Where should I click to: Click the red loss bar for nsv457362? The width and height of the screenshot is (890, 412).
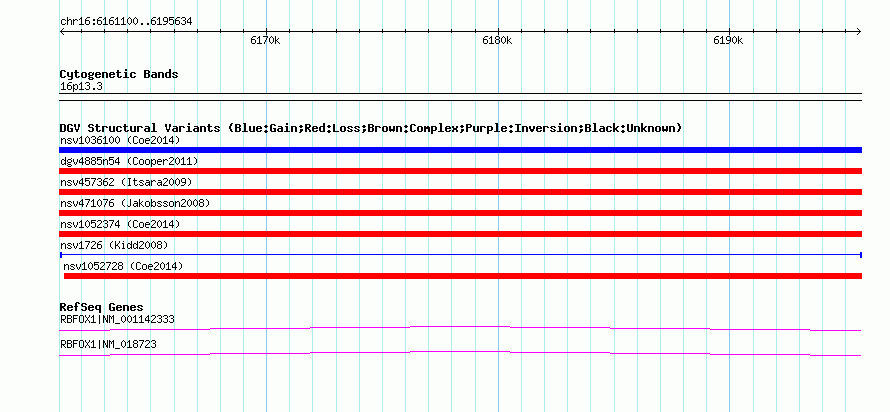point(460,192)
